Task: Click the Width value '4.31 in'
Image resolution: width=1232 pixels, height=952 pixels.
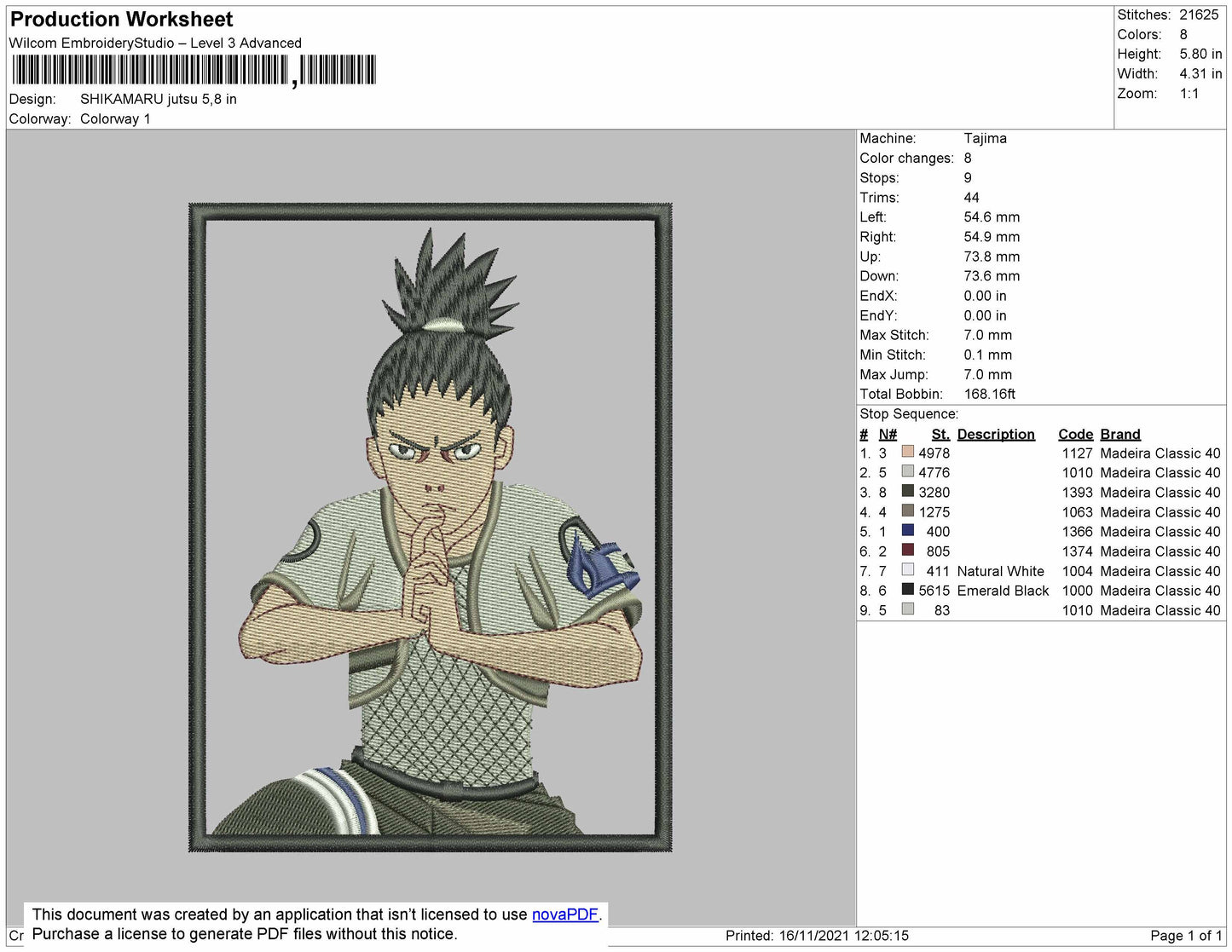Action: [1200, 73]
